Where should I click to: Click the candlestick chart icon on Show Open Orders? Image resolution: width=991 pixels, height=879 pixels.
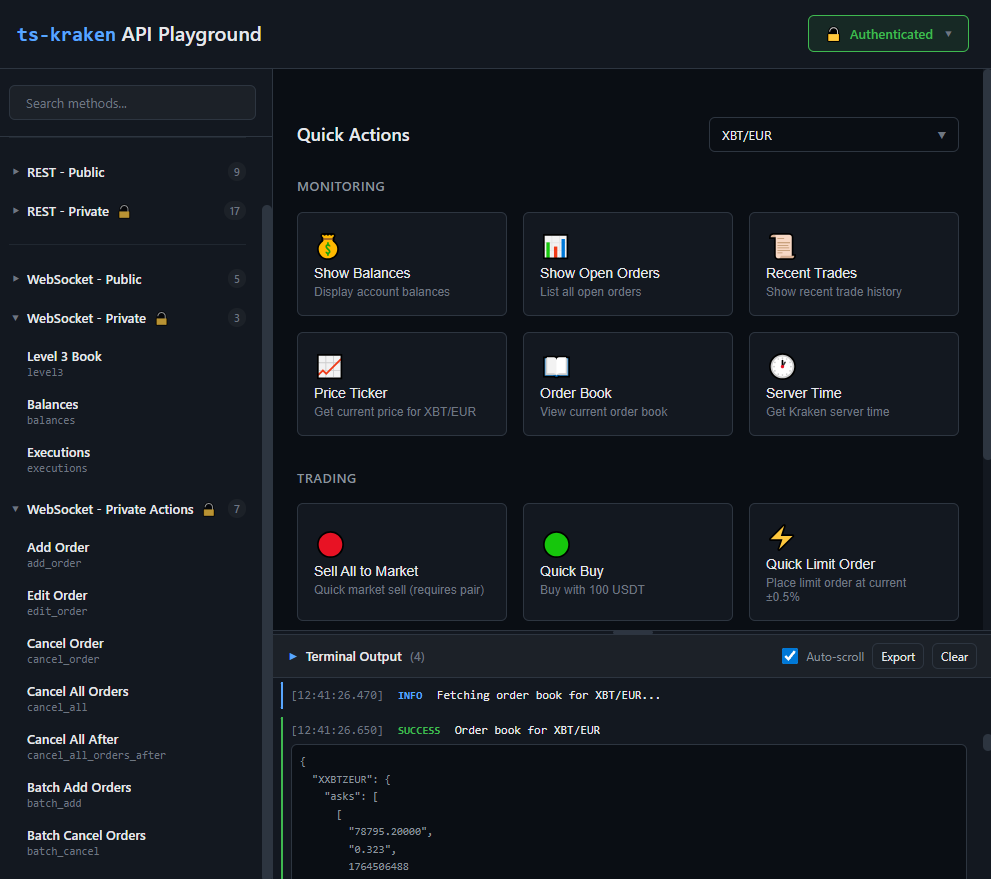[x=554, y=246]
